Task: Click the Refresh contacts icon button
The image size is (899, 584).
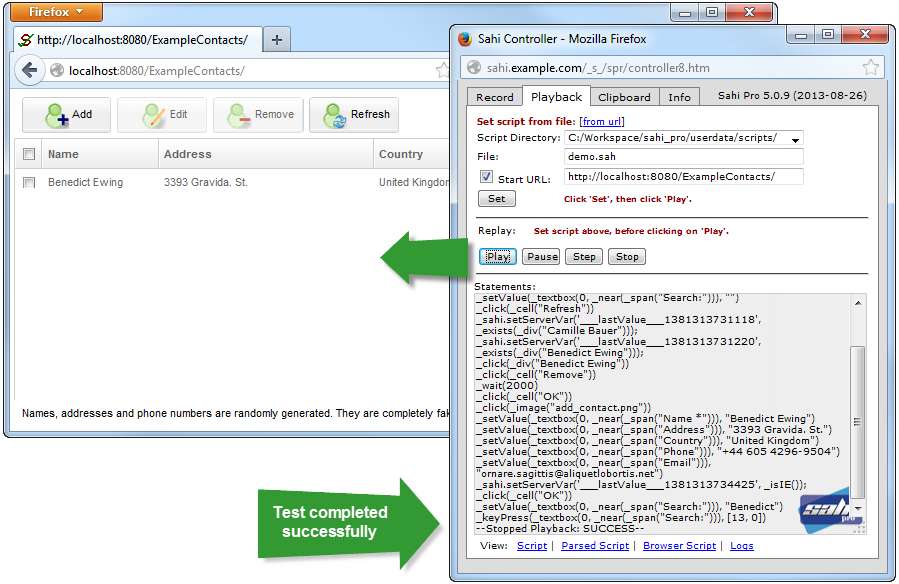Action: [354, 115]
